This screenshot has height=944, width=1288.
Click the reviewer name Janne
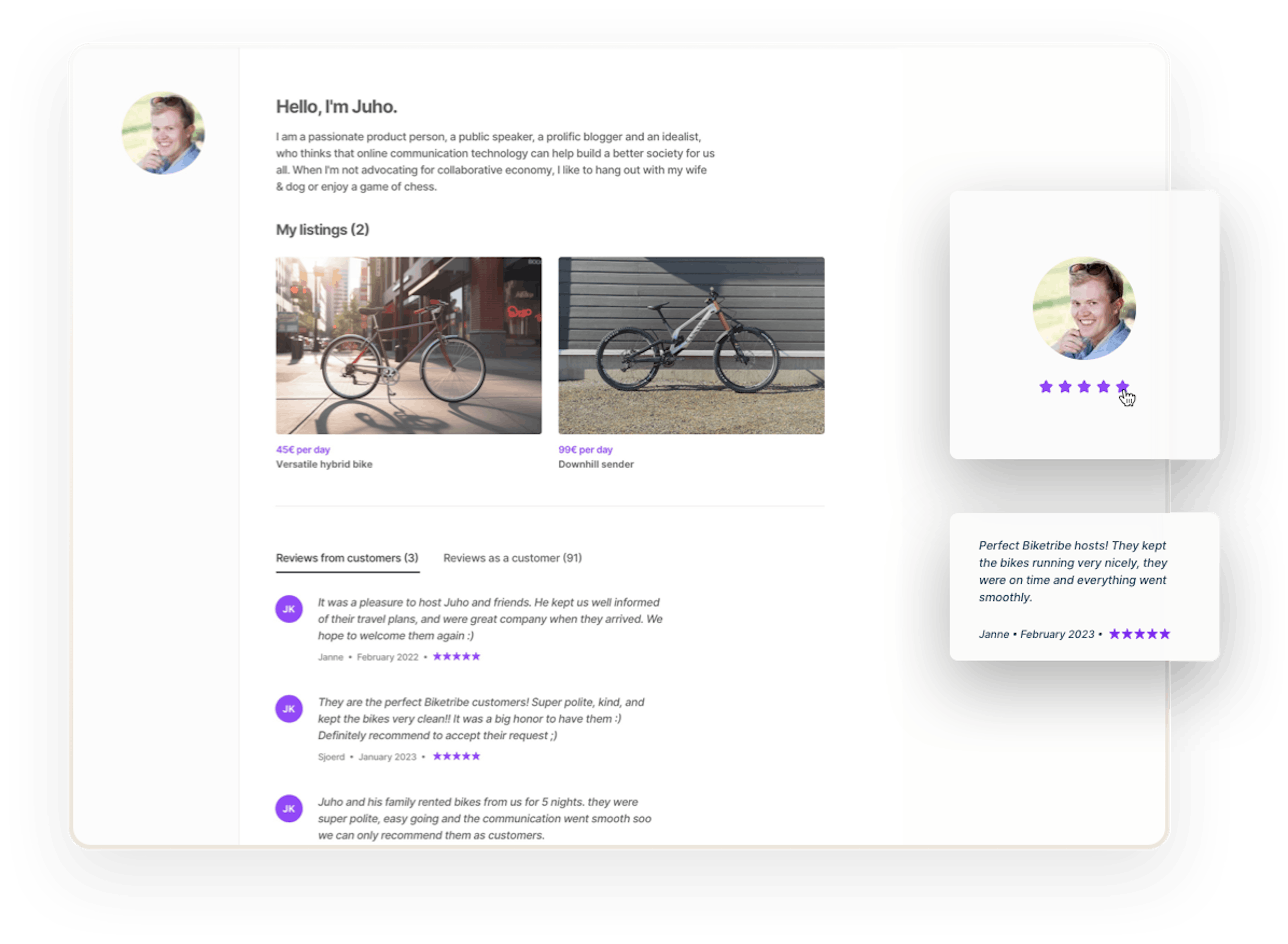coord(331,657)
